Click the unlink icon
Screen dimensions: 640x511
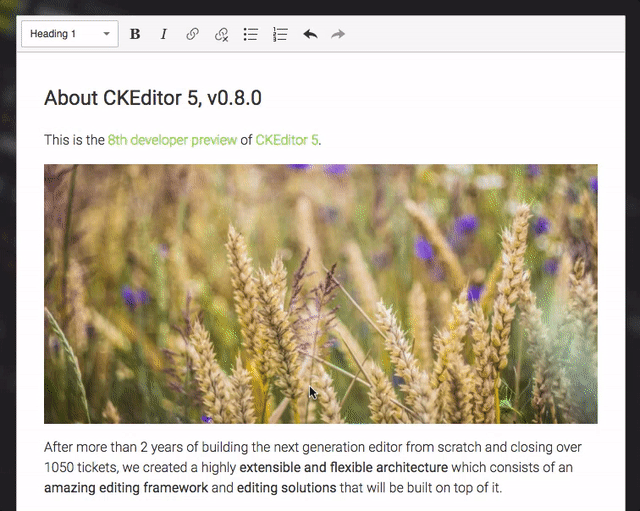pyautogui.click(x=221, y=34)
